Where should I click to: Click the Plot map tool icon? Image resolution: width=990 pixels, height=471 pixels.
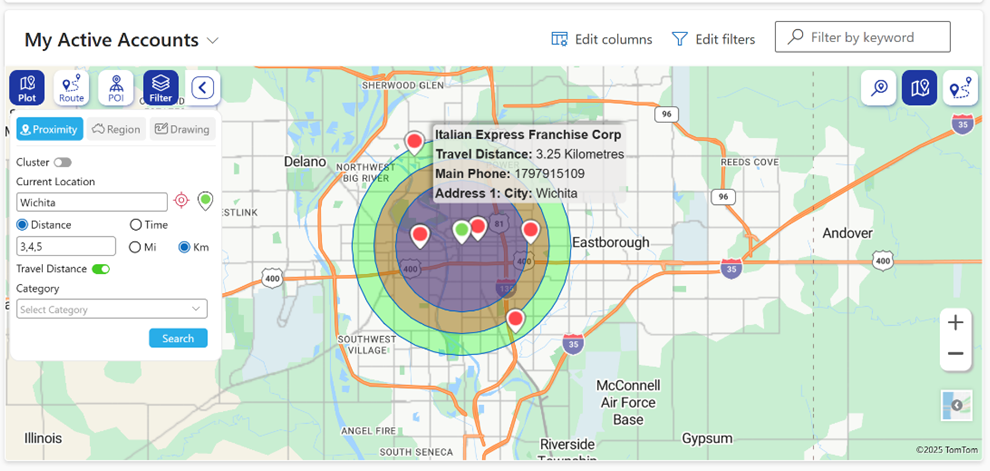(27, 87)
